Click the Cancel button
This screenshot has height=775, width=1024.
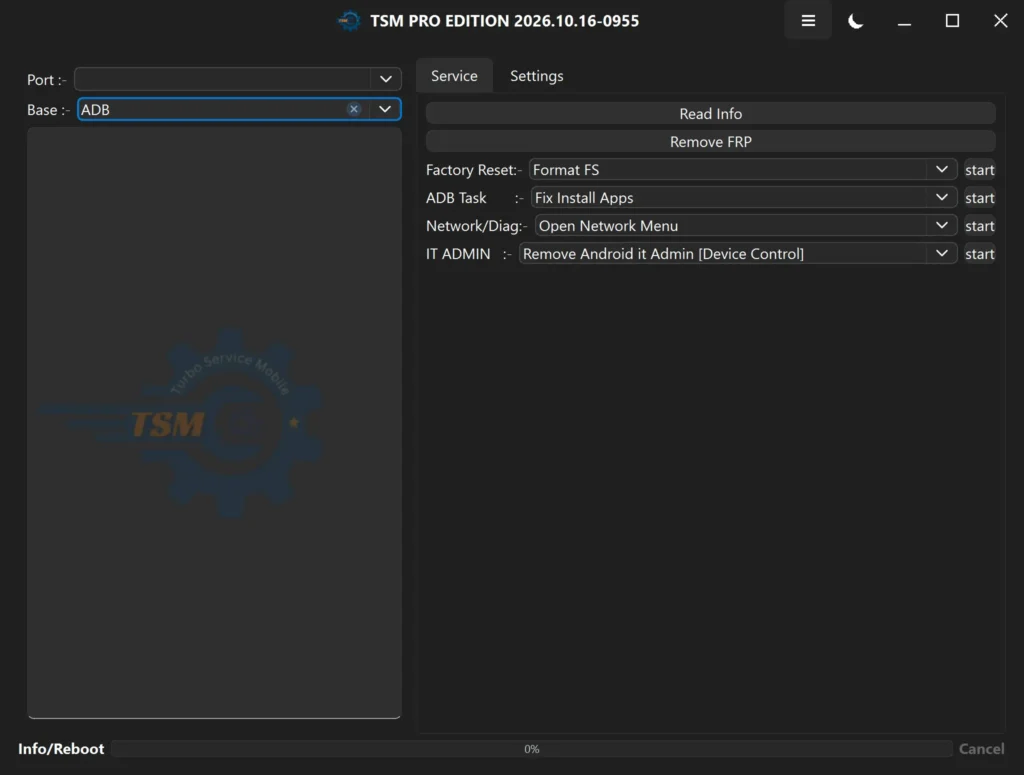click(x=982, y=749)
